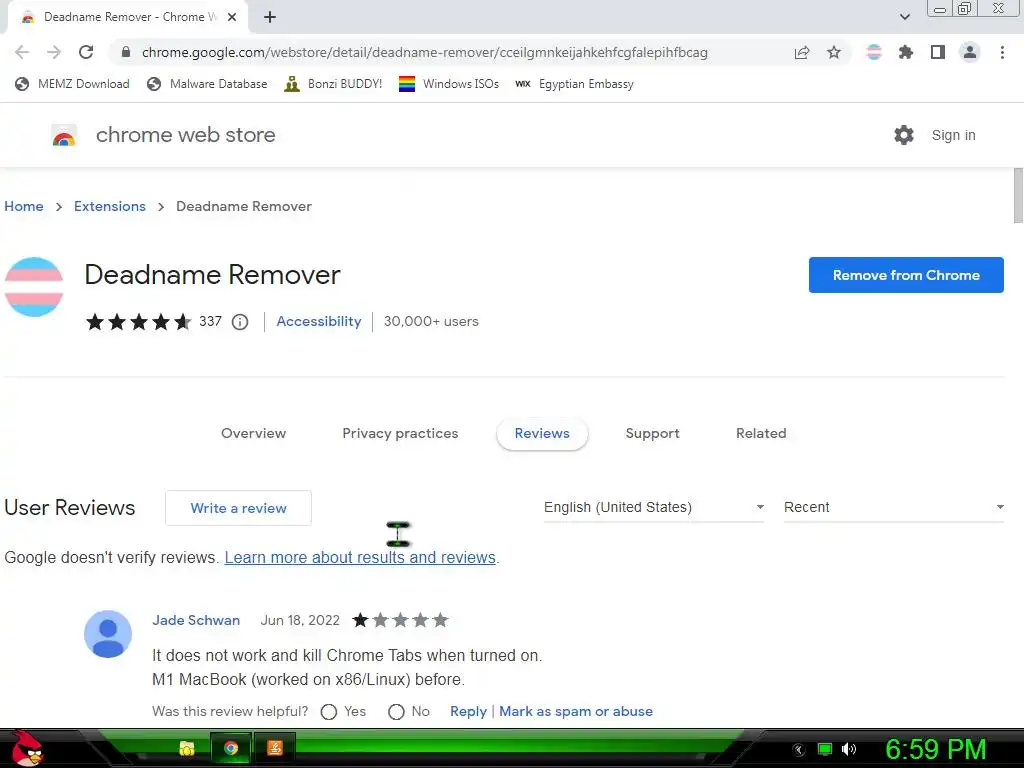Click the 30,000+ users text
Viewport: 1024px width, 768px height.
coord(431,321)
